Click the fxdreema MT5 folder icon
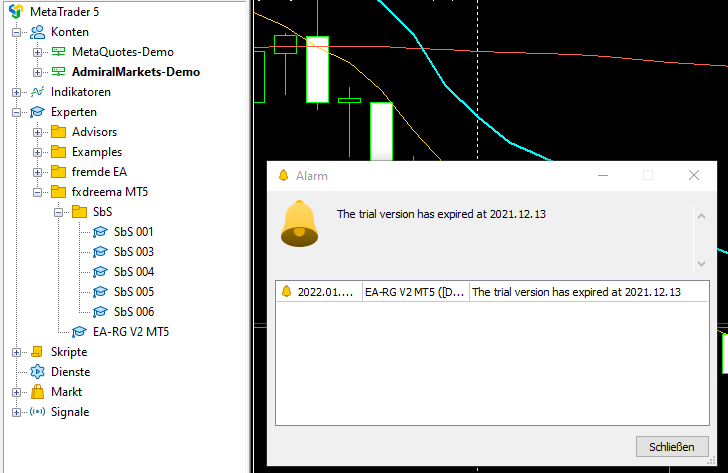 (x=58, y=192)
